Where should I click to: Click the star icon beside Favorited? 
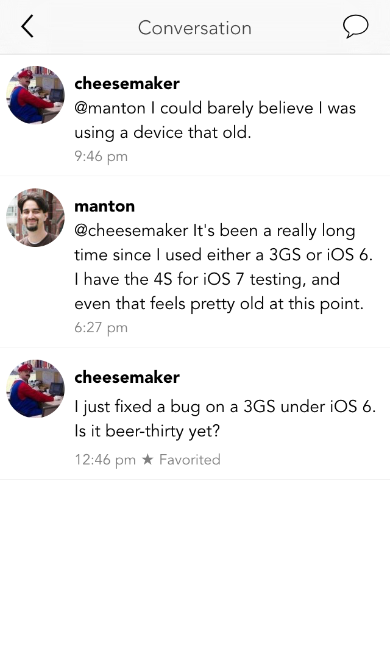(147, 459)
